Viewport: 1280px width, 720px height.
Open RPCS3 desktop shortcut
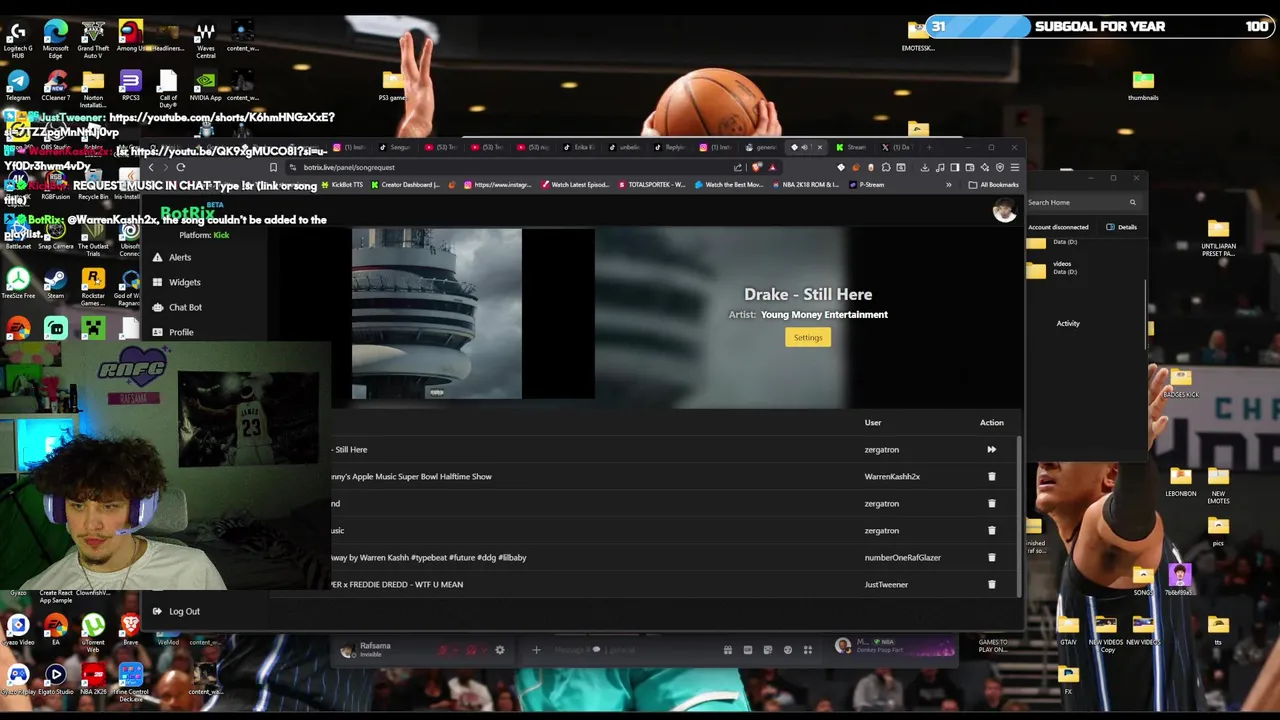[x=130, y=86]
